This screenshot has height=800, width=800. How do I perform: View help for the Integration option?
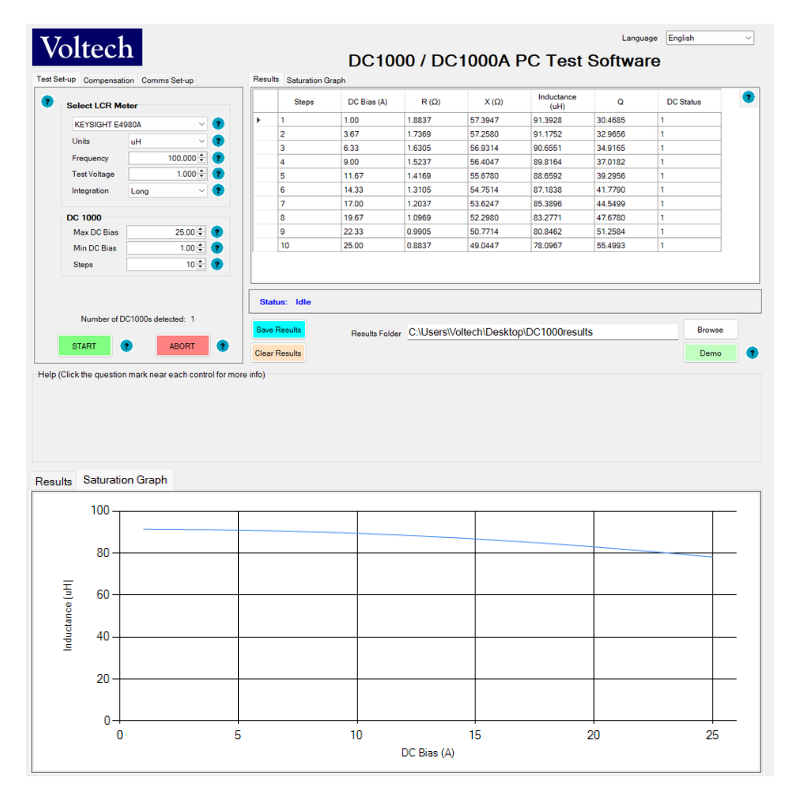point(218,190)
